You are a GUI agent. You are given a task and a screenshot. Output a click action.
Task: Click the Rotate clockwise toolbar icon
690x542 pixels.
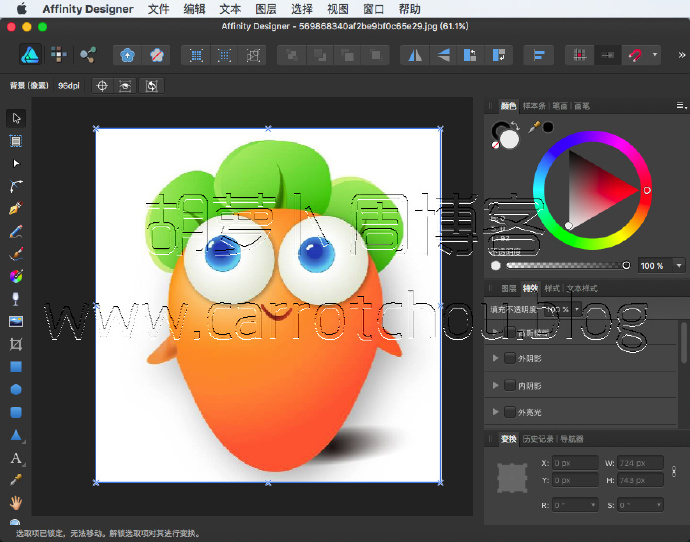pos(499,55)
